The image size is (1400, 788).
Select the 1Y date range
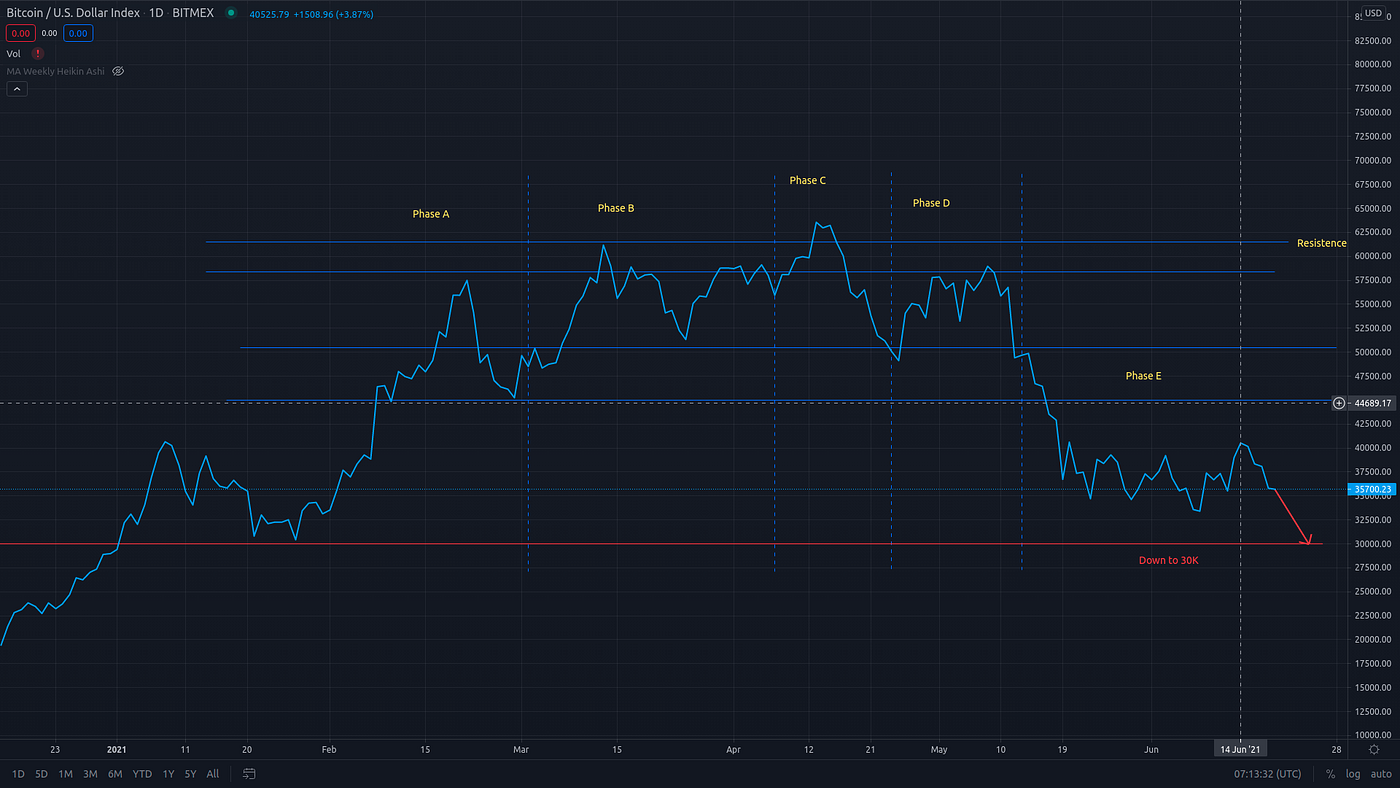[168, 774]
